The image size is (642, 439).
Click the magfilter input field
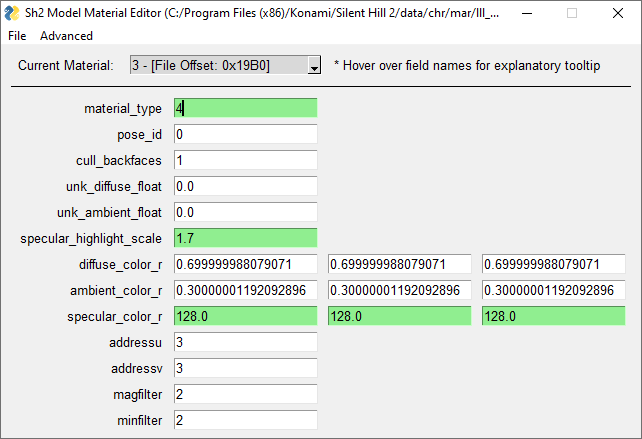coord(245,394)
